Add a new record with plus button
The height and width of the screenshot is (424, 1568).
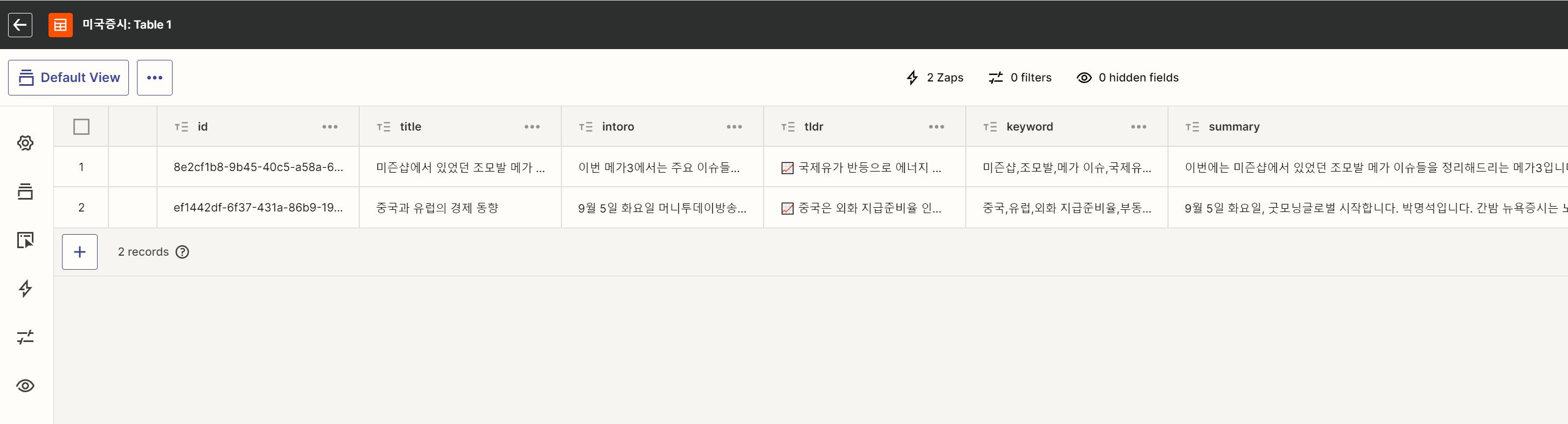click(x=80, y=252)
